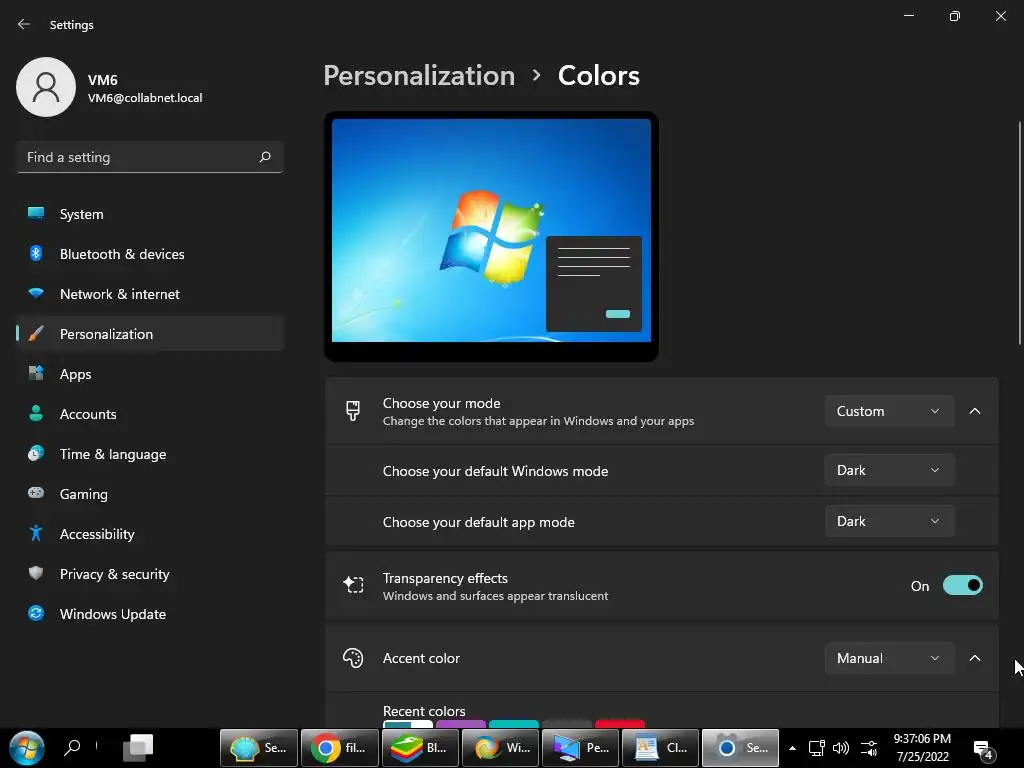
Task: Switch to the document editor taskbar window
Action: (x=660, y=748)
